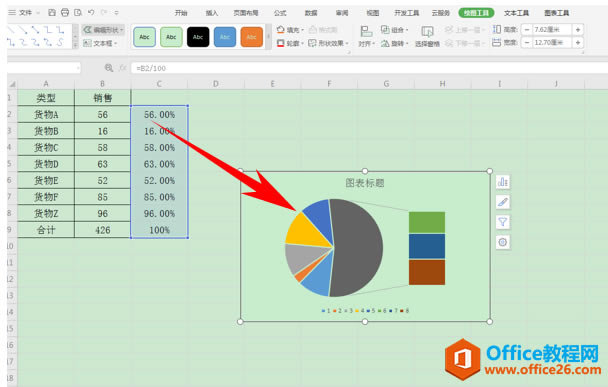Open the 对齐 align dropdown
Viewport: 608px width, 387px height.
[x=366, y=36]
